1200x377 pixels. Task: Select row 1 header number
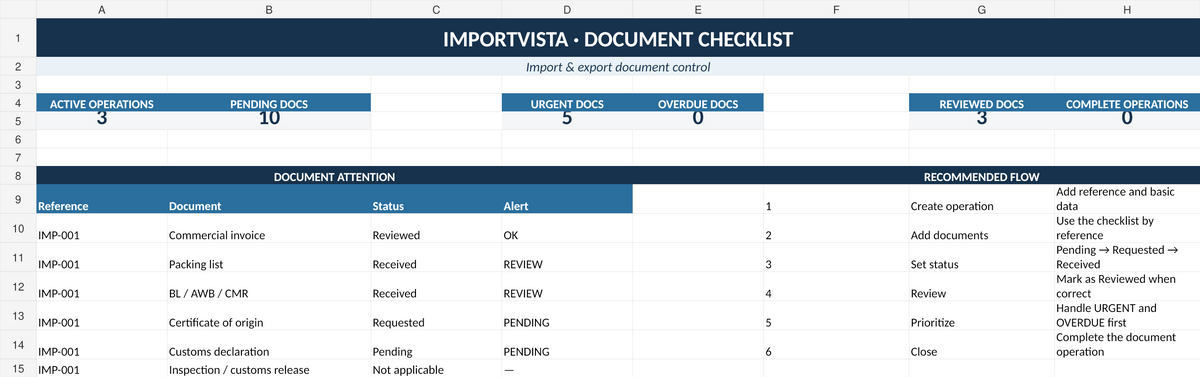[18, 39]
